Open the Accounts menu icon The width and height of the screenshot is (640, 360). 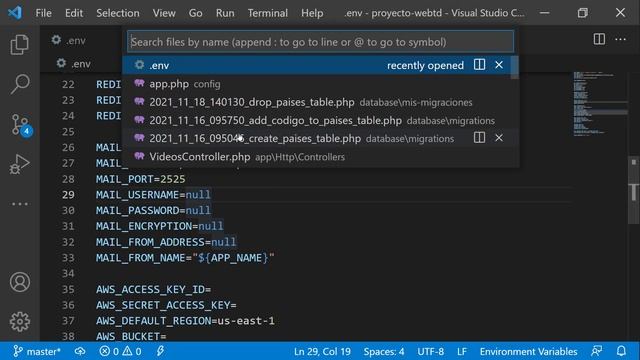[20, 282]
